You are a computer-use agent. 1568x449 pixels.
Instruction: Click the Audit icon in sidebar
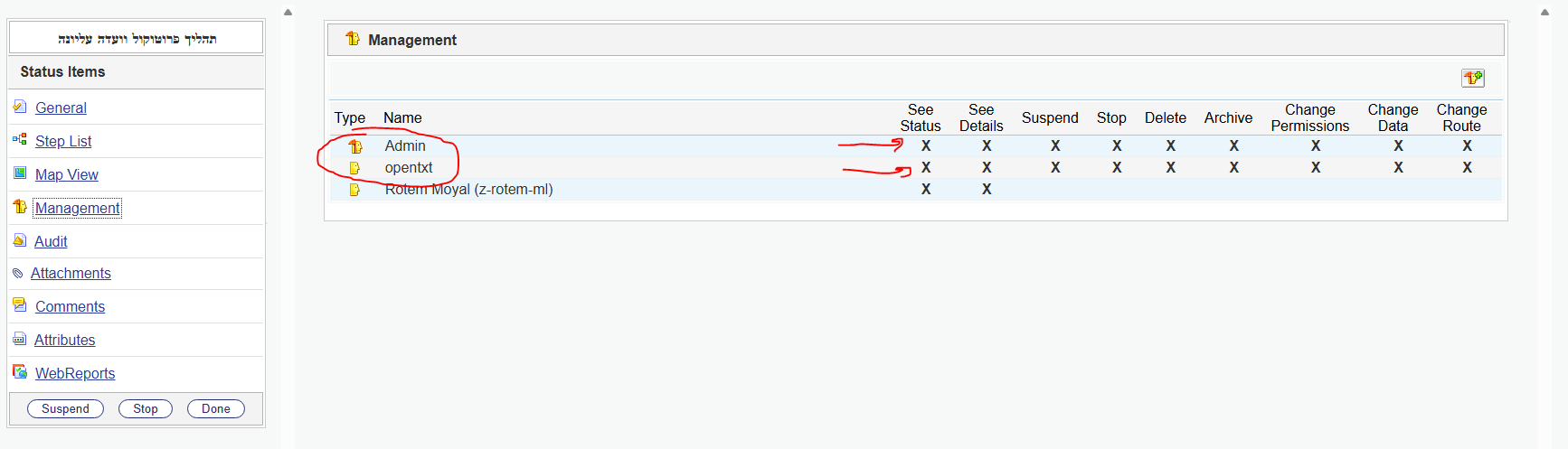(20, 240)
